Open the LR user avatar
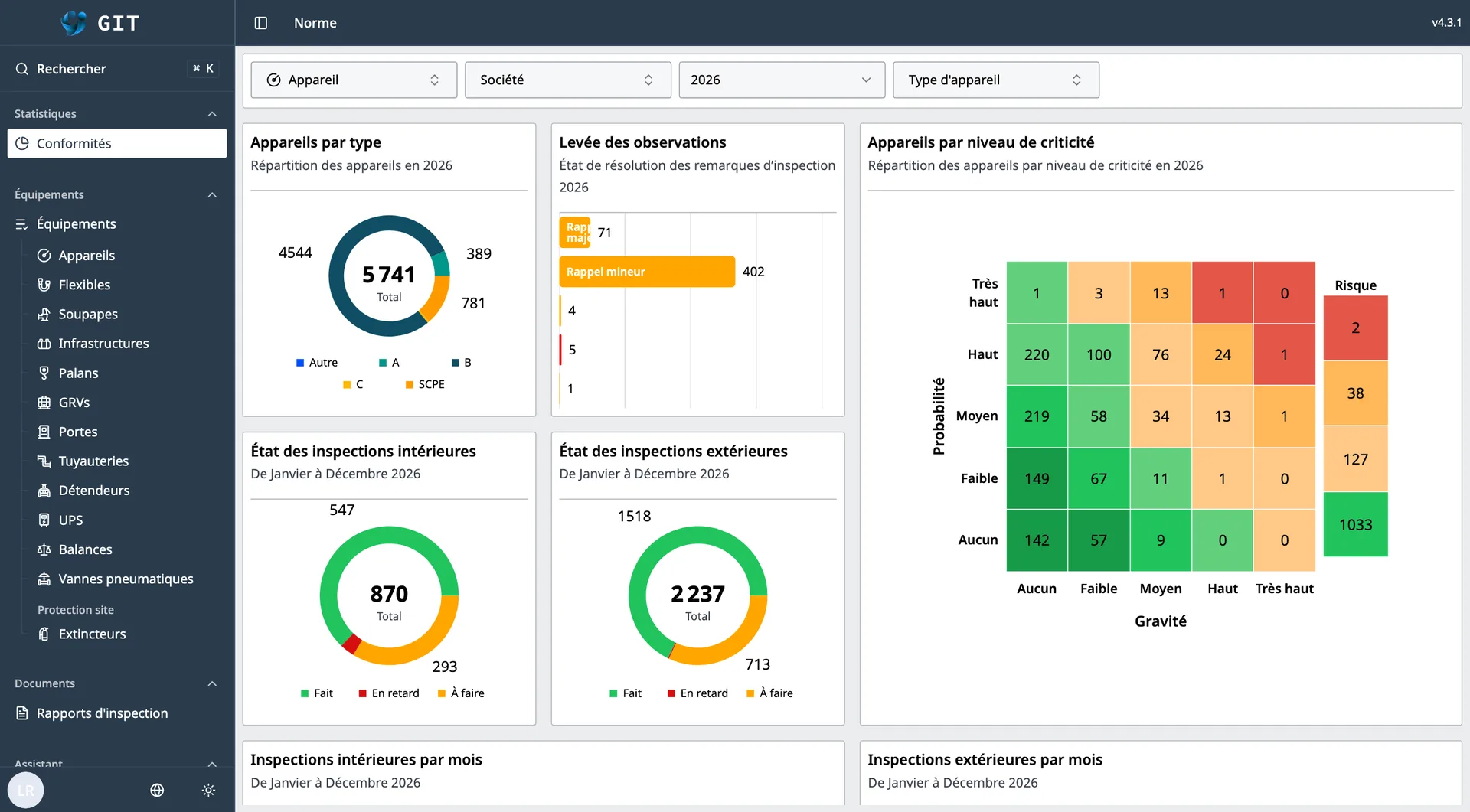This screenshot has width=1470, height=812. (26, 790)
